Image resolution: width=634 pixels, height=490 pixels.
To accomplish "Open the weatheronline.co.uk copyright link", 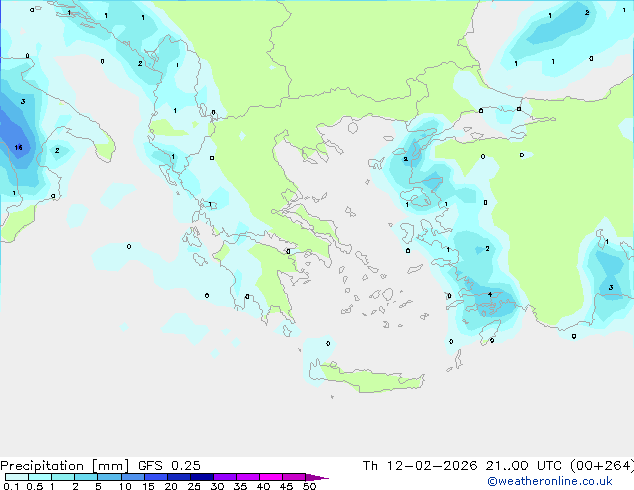I will coord(550,481).
